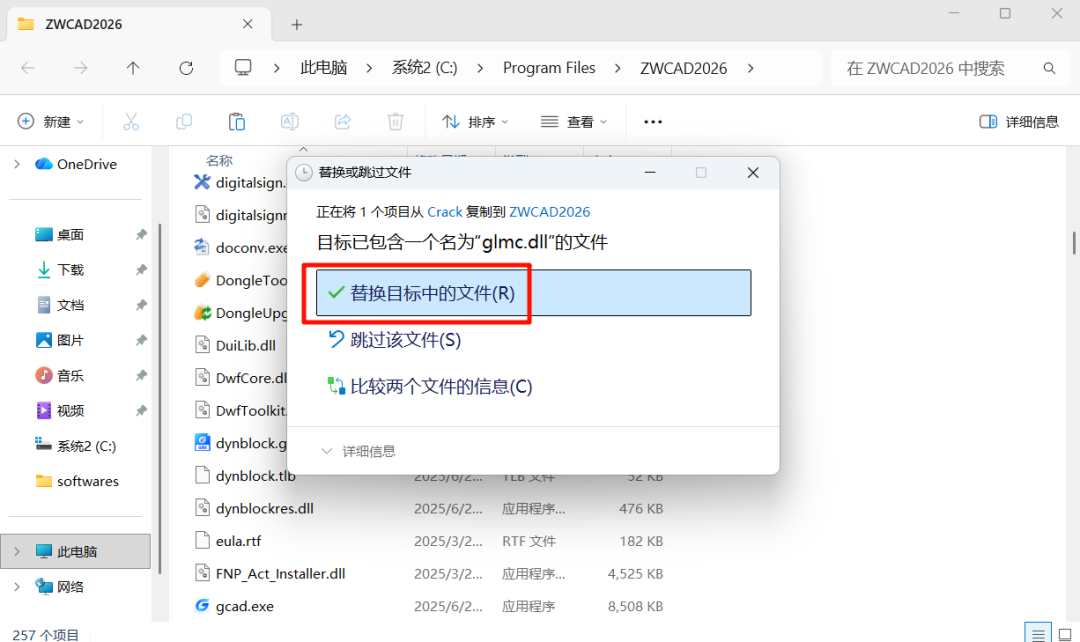Click the Up arrow navigation button
This screenshot has height=642, width=1080.
(x=133, y=68)
